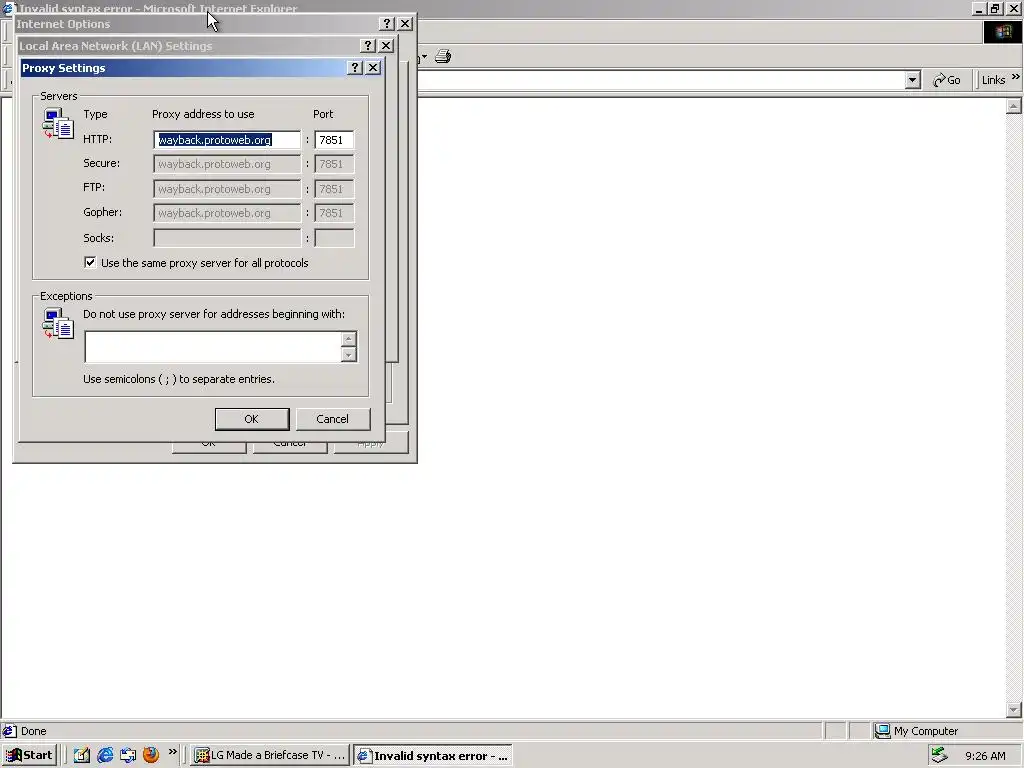Click the Print icon in IE toolbar

443,56
